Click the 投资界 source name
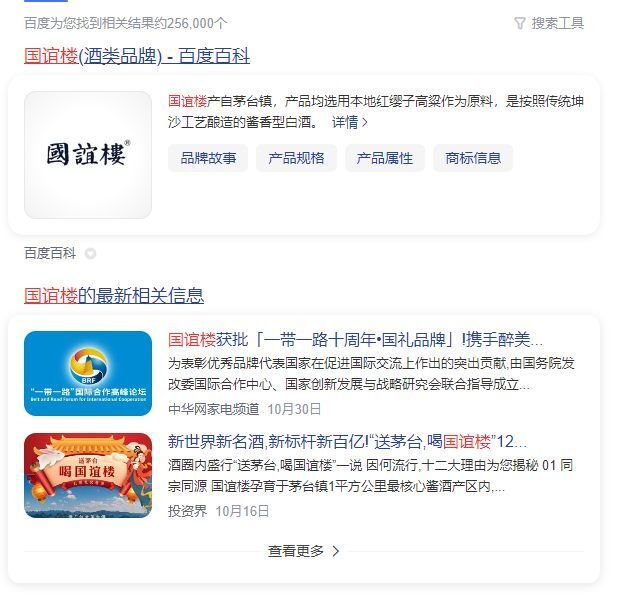 pos(188,511)
